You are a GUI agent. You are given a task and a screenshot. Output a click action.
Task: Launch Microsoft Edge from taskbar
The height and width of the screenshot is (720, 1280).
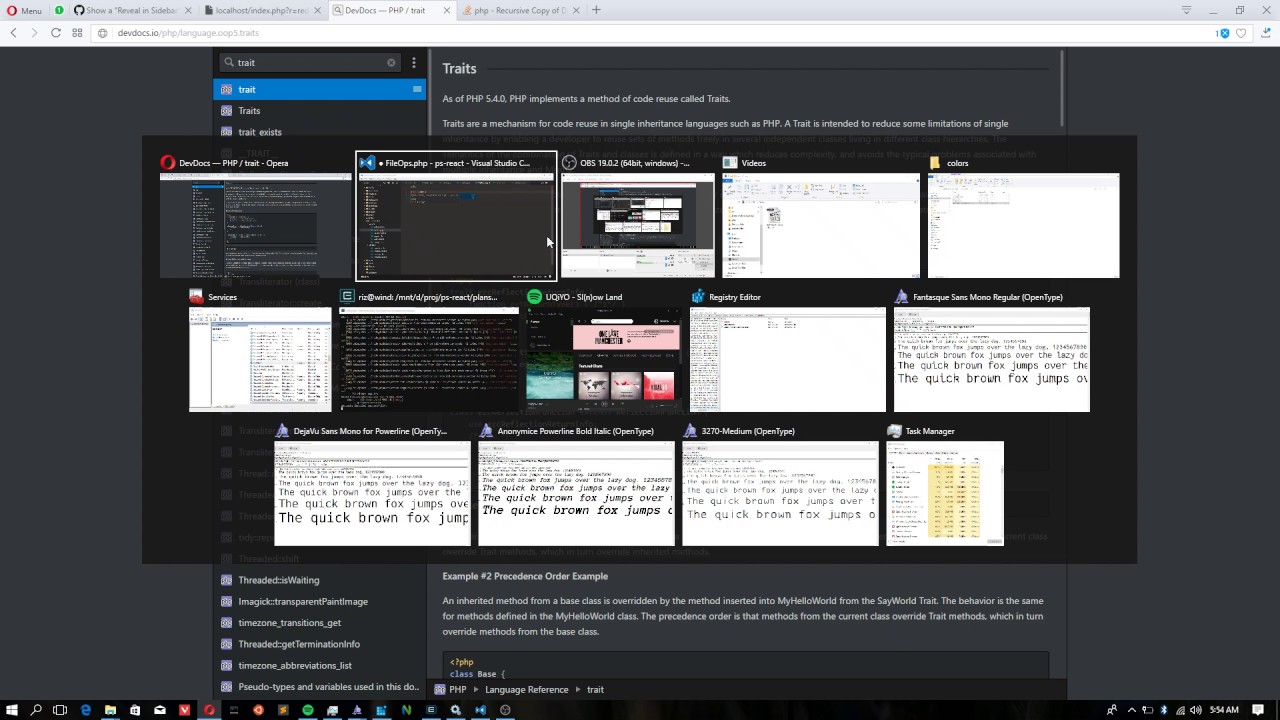click(x=85, y=710)
